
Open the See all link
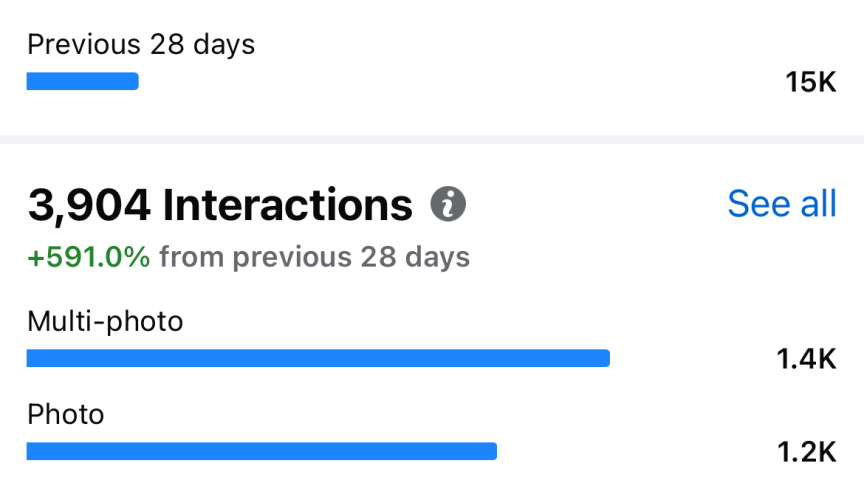782,204
